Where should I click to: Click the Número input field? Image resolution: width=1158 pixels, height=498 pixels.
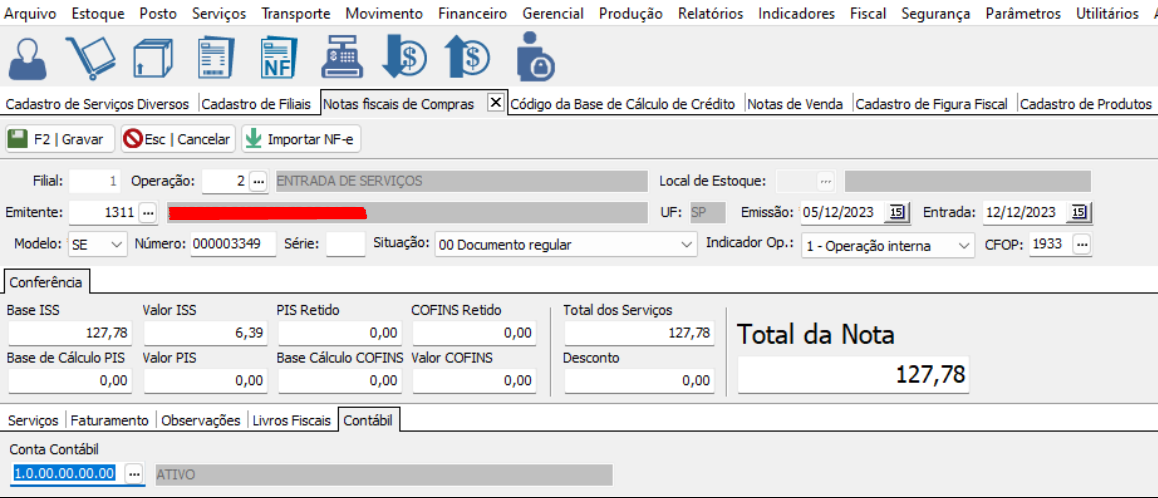232,244
